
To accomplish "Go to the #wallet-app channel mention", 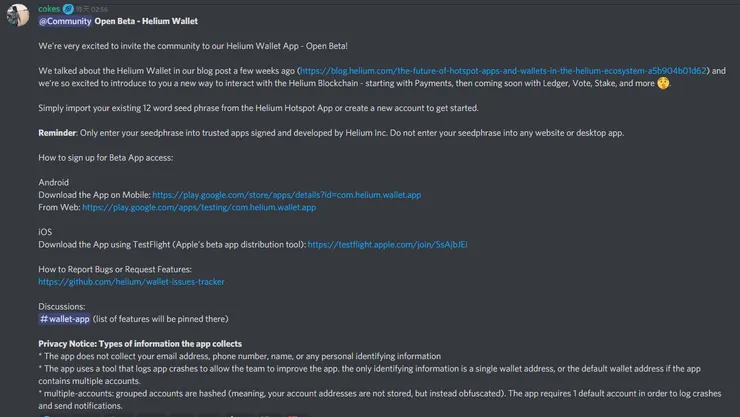I will [65, 319].
